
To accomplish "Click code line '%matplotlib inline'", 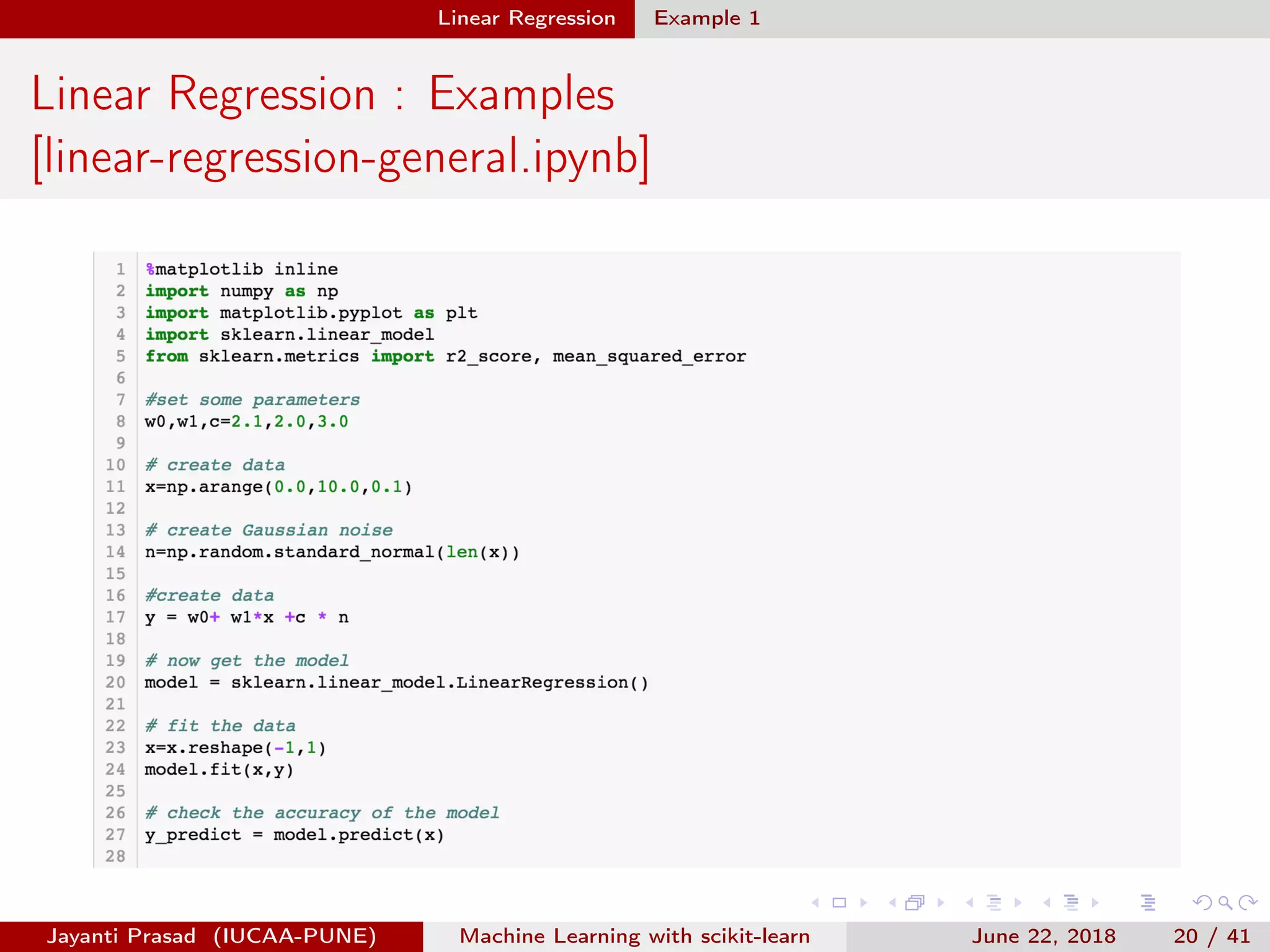I will [242, 270].
